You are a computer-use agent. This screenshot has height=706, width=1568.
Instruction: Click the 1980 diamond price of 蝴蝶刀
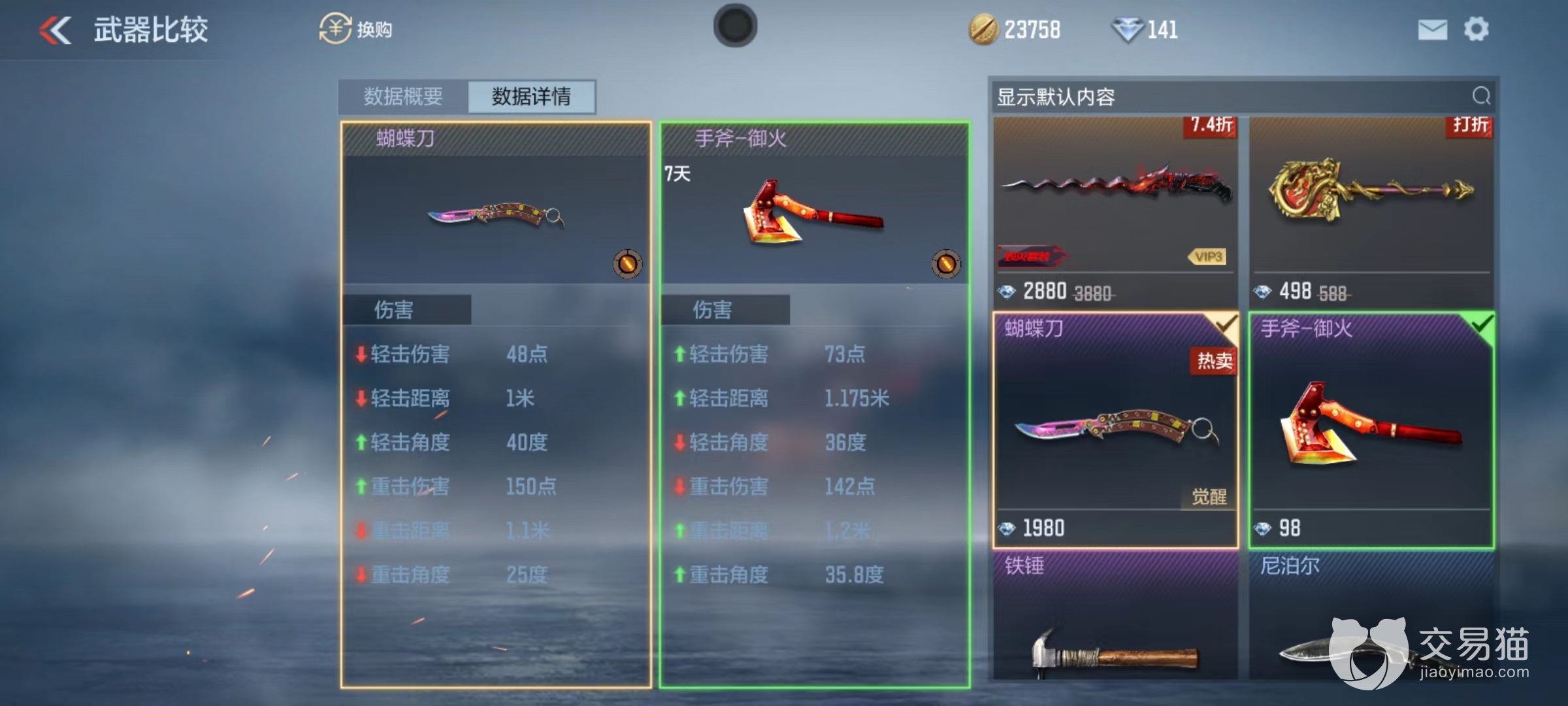point(1032,528)
